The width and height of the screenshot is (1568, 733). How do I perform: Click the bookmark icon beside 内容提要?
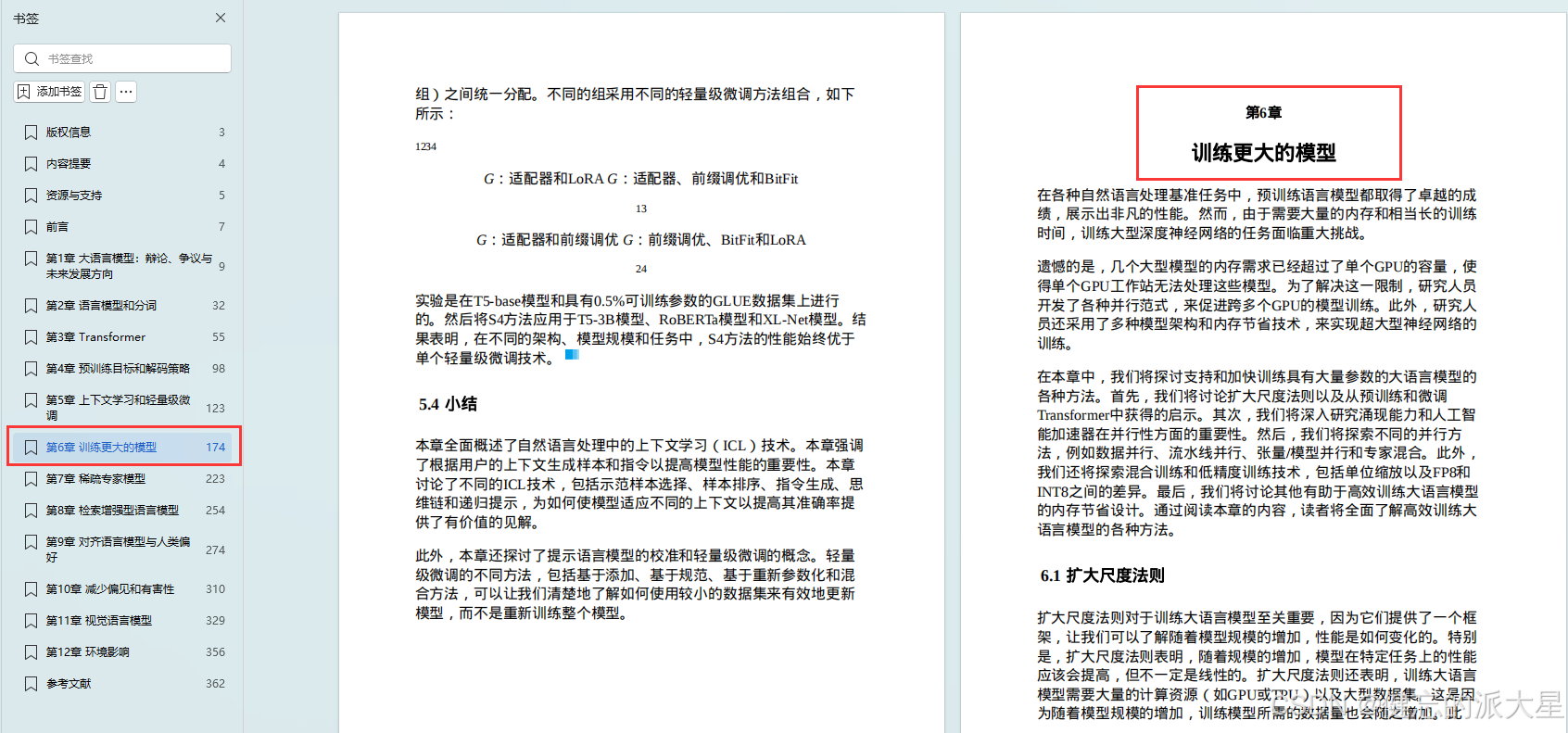pos(31,164)
